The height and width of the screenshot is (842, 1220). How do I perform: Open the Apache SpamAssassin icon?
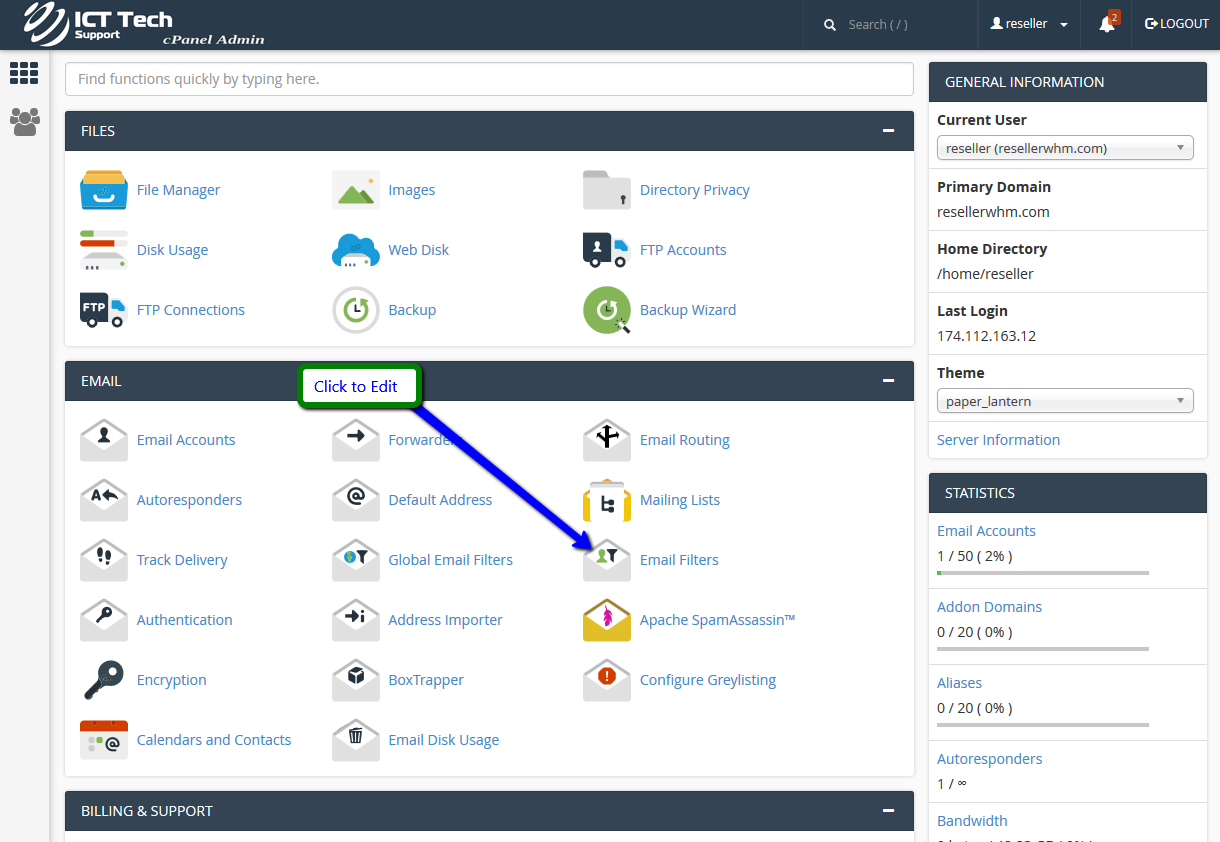click(x=607, y=620)
